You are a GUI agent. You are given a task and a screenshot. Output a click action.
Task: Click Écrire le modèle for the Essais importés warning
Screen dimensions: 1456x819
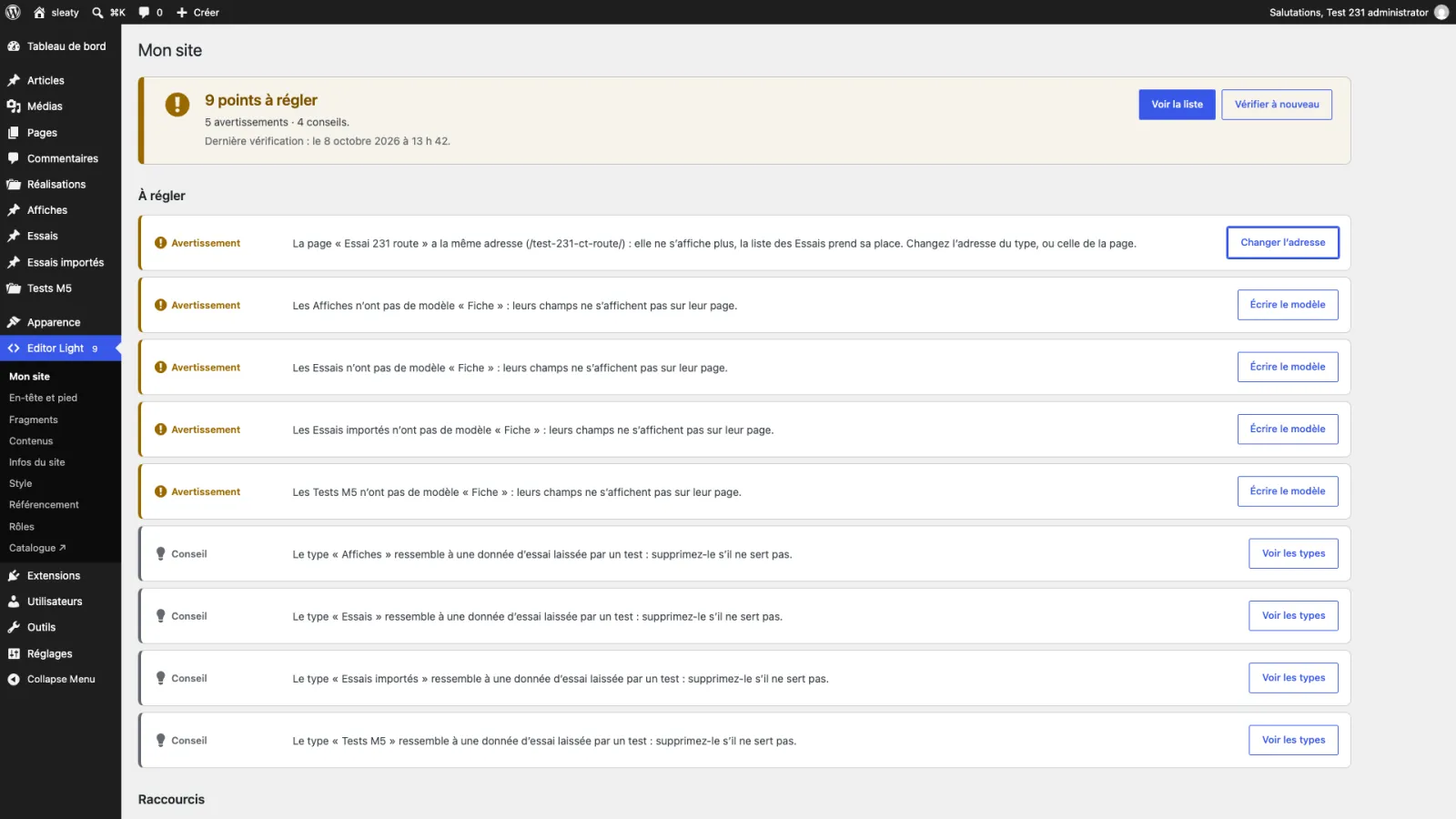pos(1288,430)
